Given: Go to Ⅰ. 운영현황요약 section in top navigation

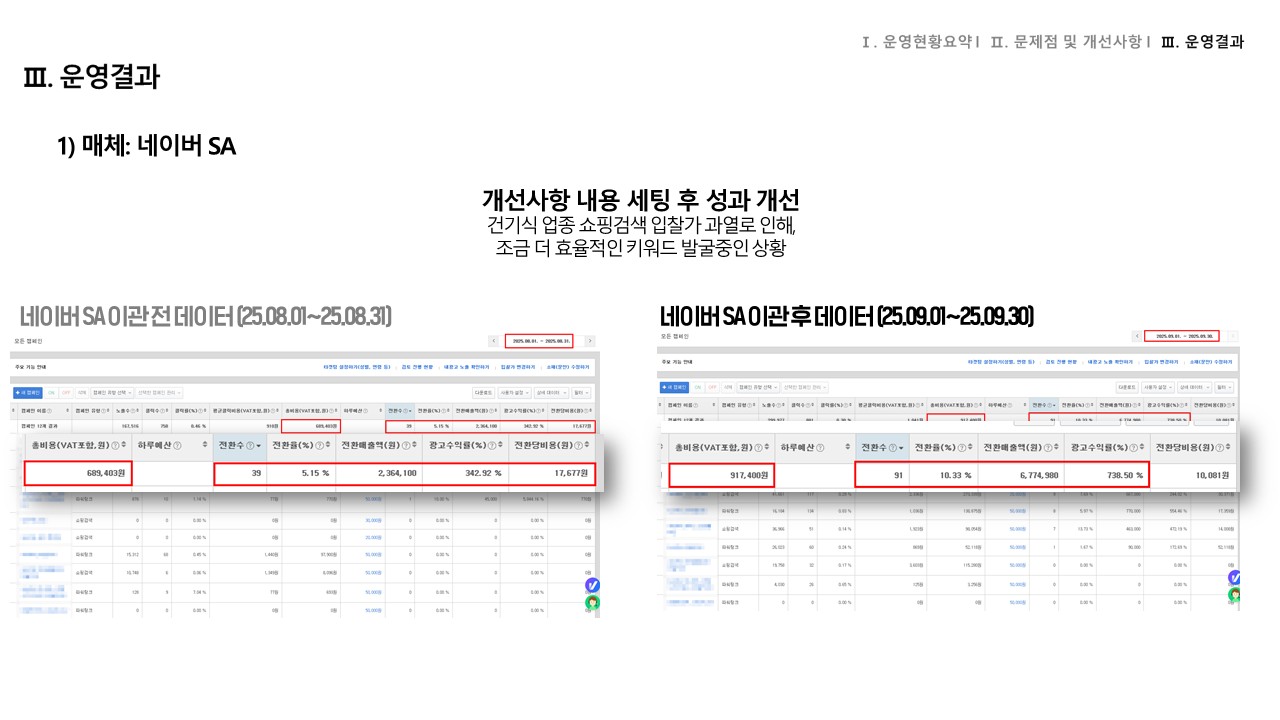Looking at the screenshot, I should [x=920, y=42].
